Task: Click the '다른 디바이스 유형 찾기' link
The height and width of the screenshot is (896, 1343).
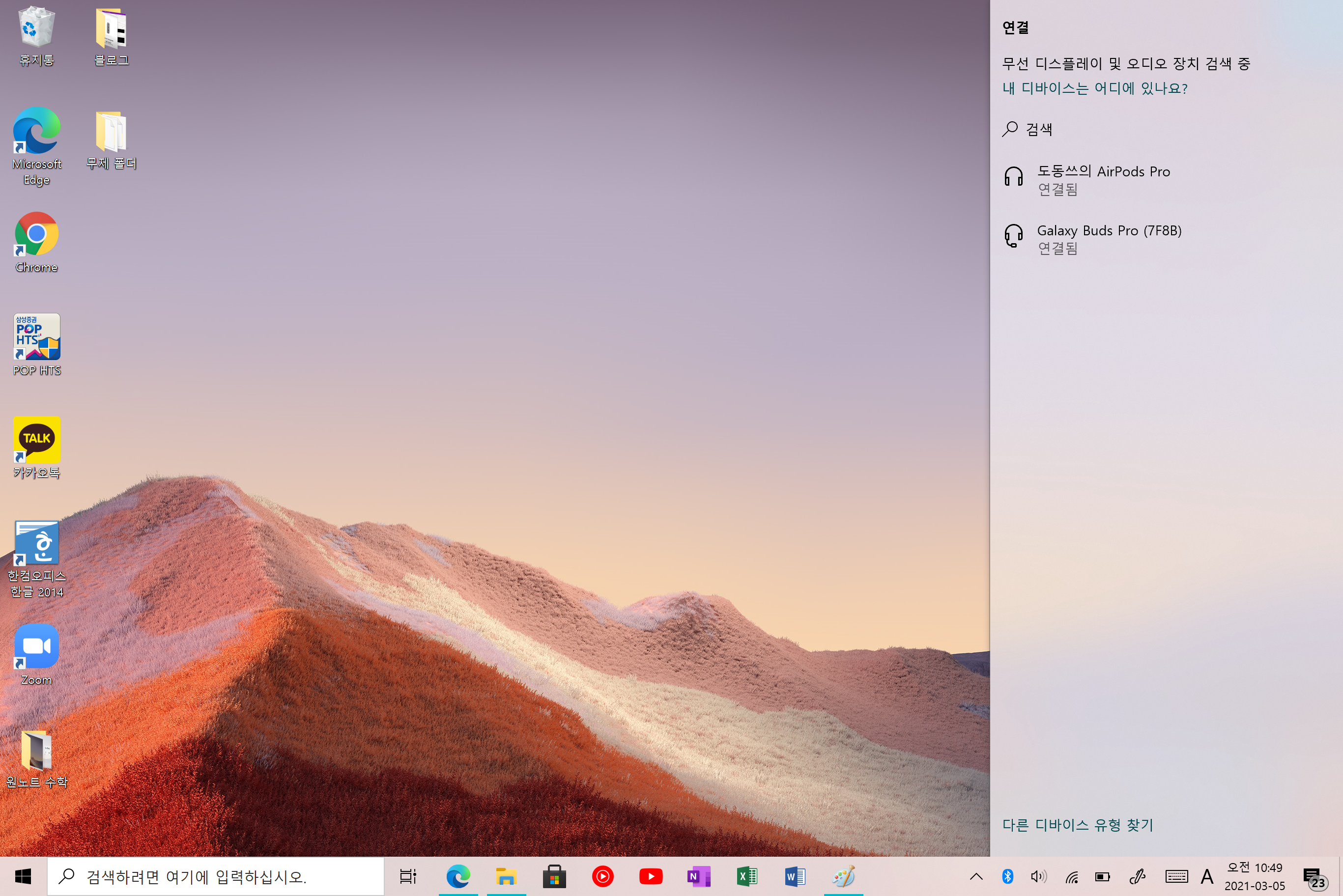Action: coord(1077,825)
